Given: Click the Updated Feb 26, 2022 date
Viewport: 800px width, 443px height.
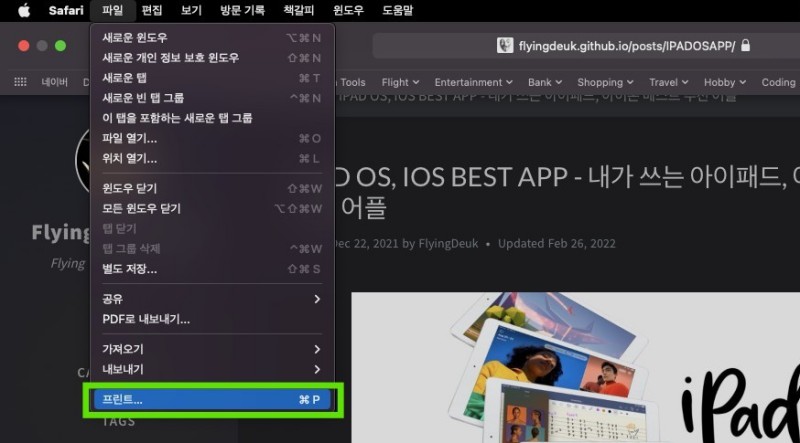Looking at the screenshot, I should (557, 243).
